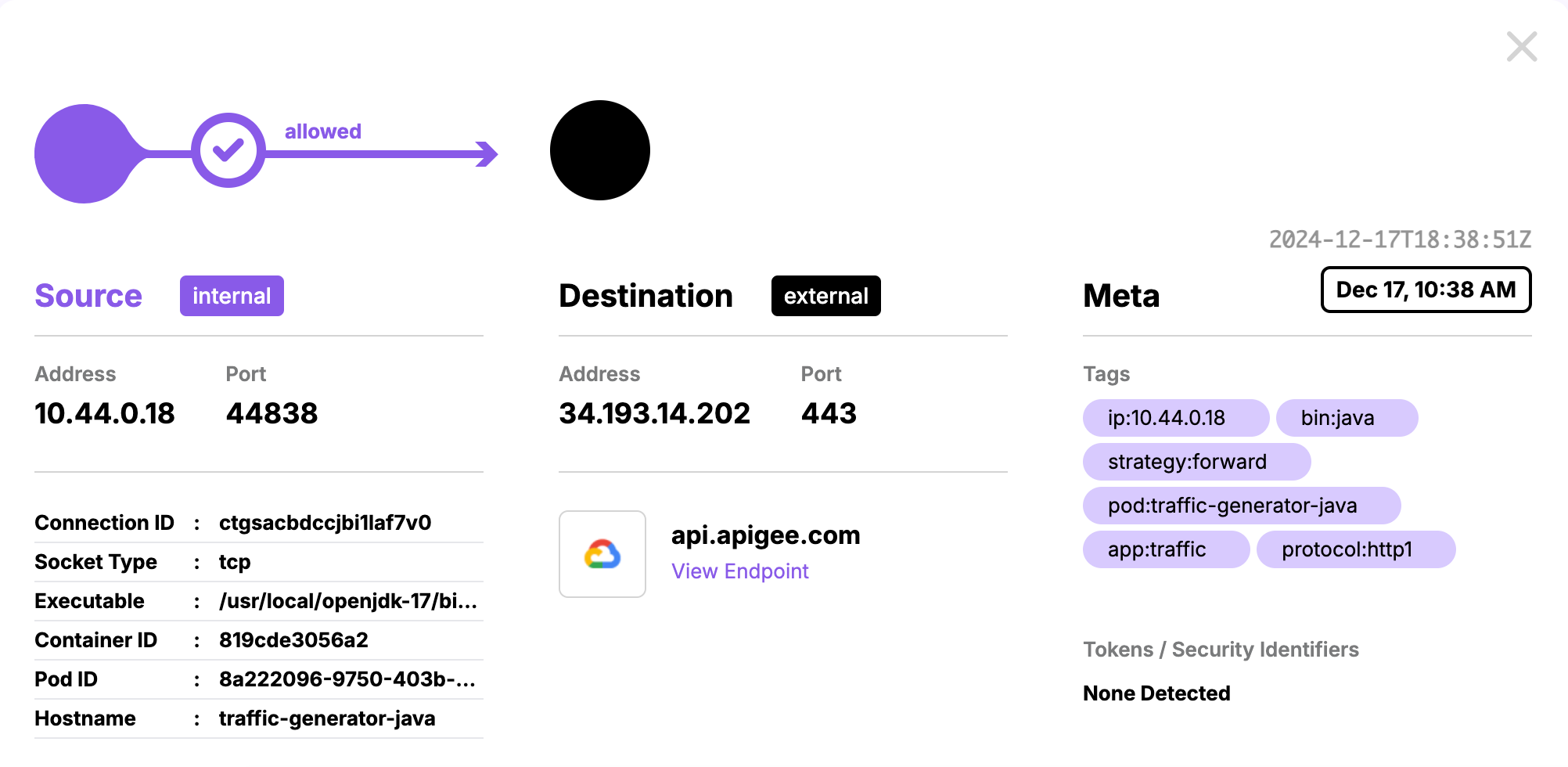
Task: Click the Connection ID value
Action: [x=325, y=523]
